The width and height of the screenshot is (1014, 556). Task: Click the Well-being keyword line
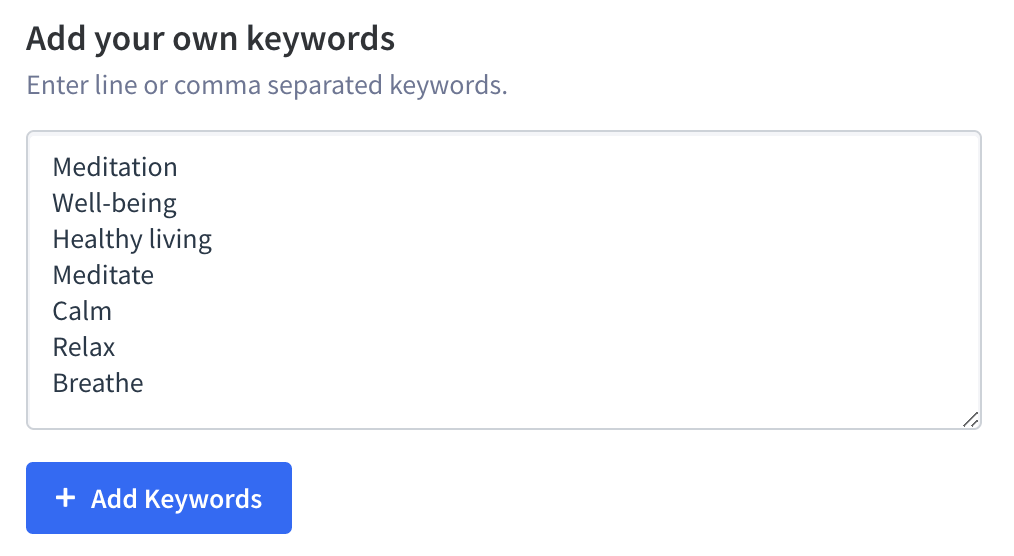[x=115, y=203]
